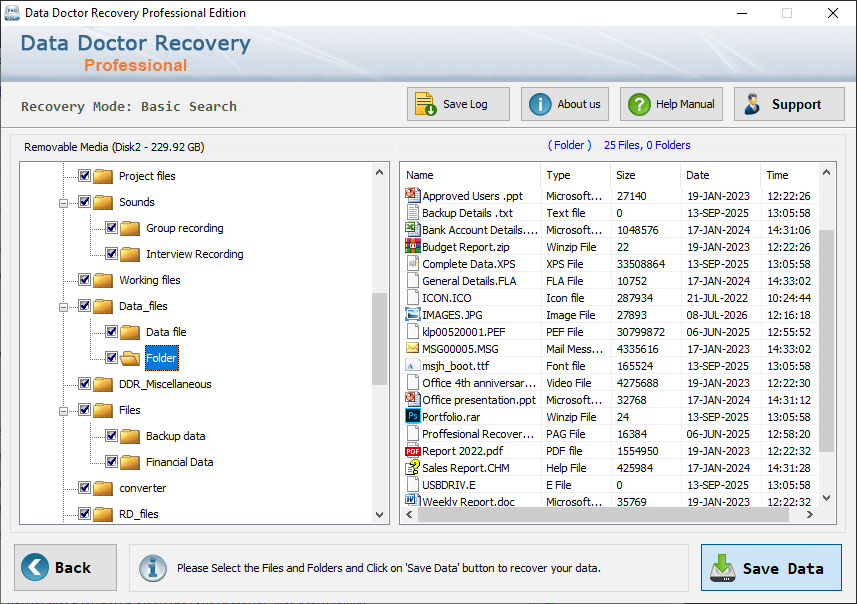Click the Office presentation.ppt PowerPoint icon
The height and width of the screenshot is (604, 857).
click(413, 399)
